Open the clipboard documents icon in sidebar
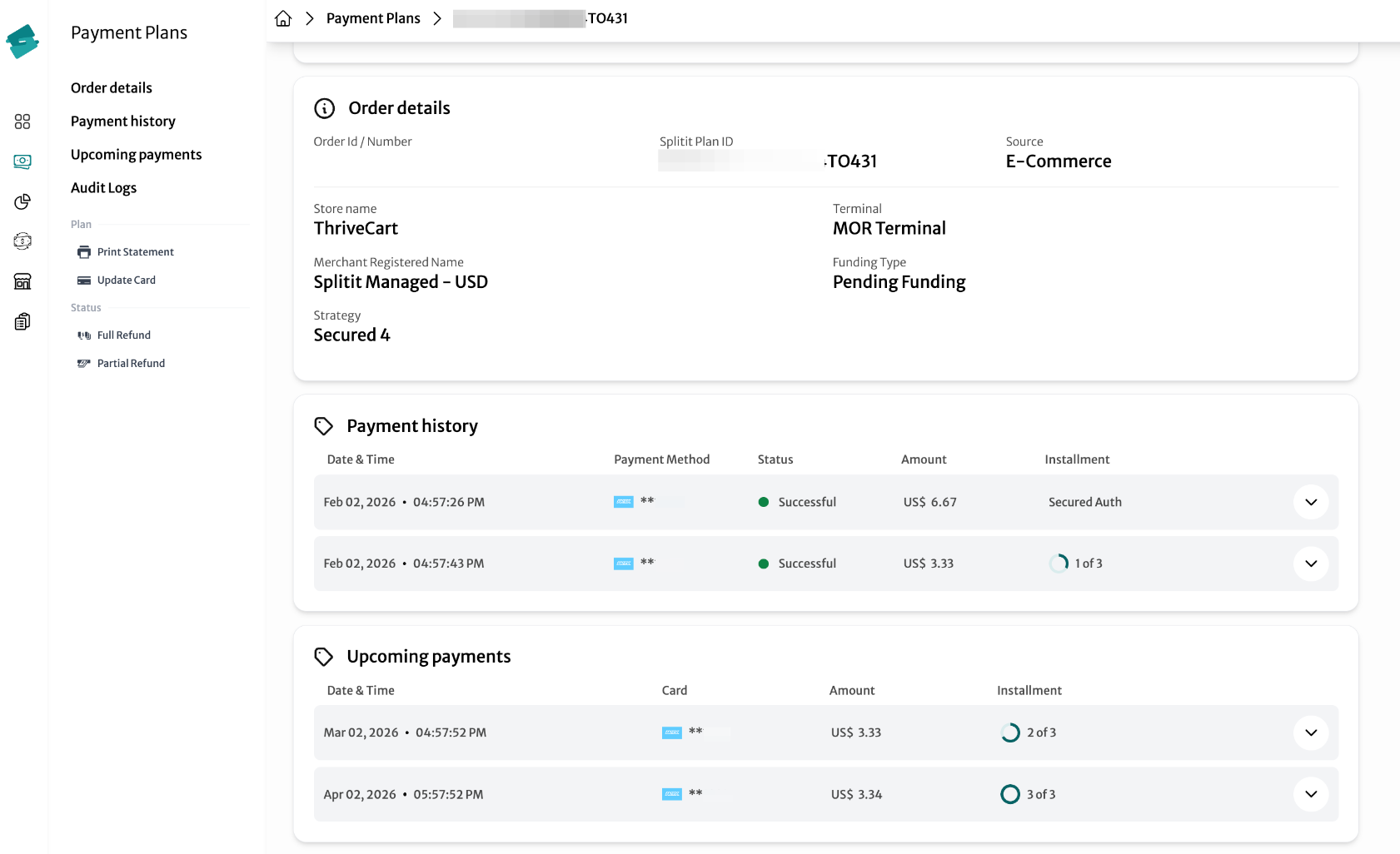This screenshot has height=854, width=1400. [x=22, y=321]
